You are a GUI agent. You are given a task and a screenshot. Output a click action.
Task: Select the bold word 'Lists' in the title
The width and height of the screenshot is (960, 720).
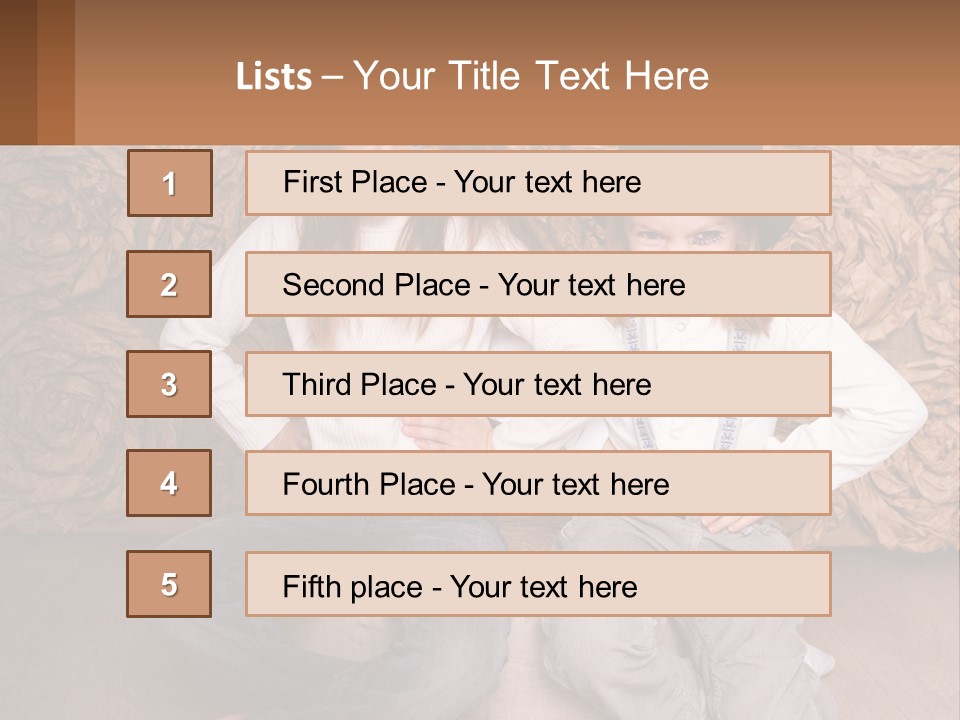(273, 77)
